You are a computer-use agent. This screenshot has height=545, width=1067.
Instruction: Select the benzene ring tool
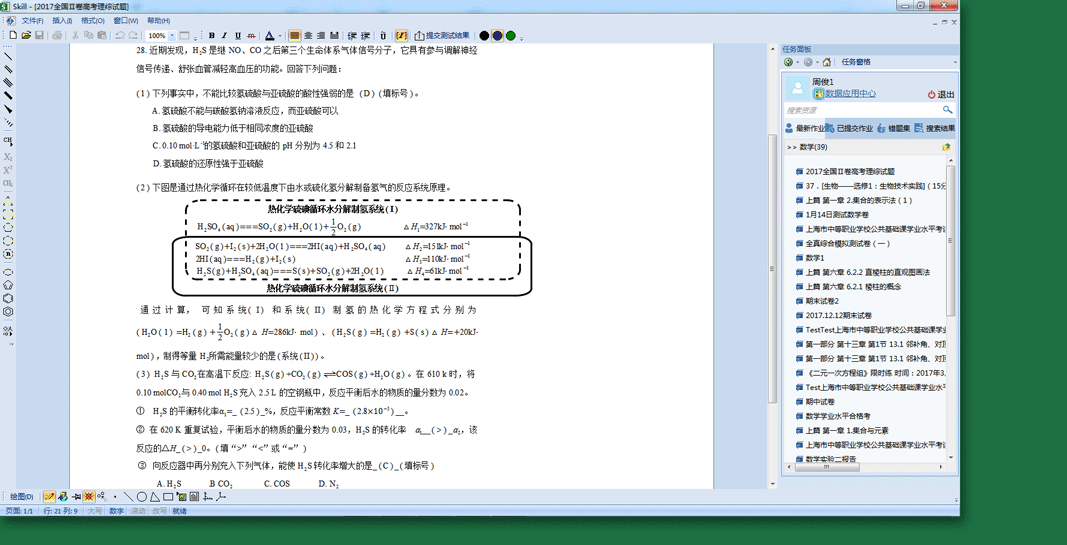(x=8, y=311)
